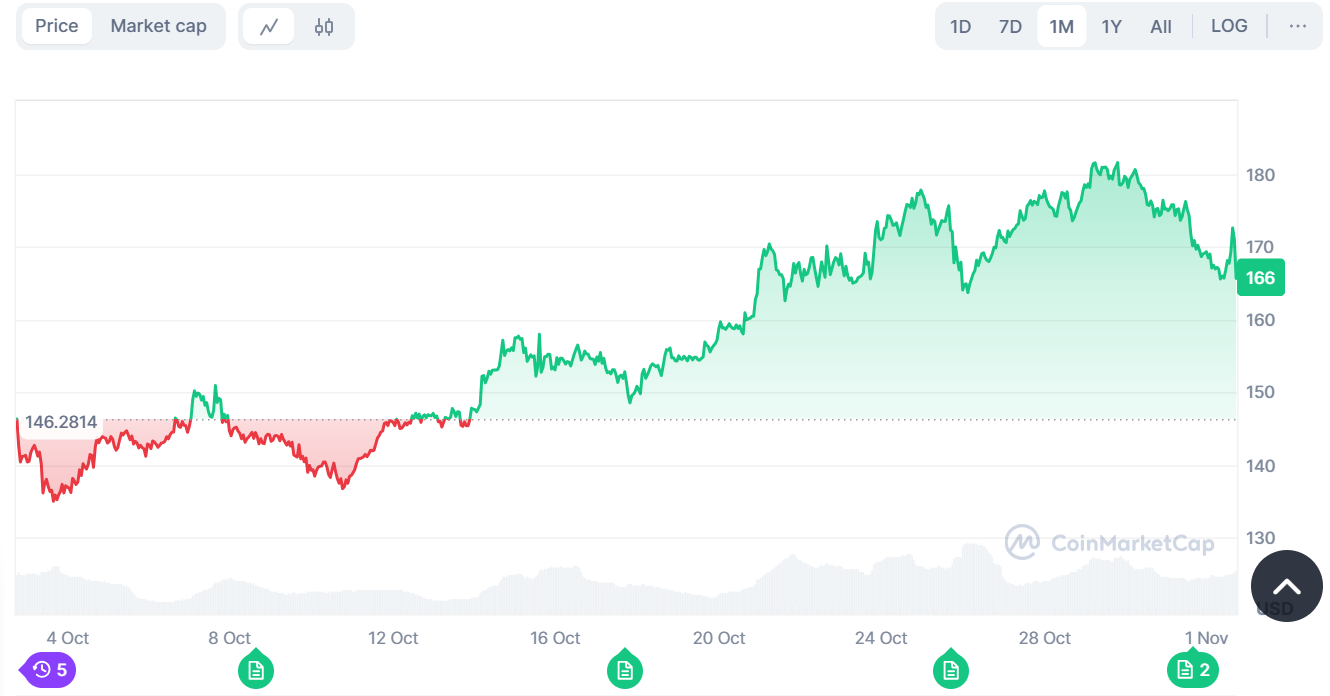Set chart range to 7D
This screenshot has width=1330, height=696.
pos(1010,27)
